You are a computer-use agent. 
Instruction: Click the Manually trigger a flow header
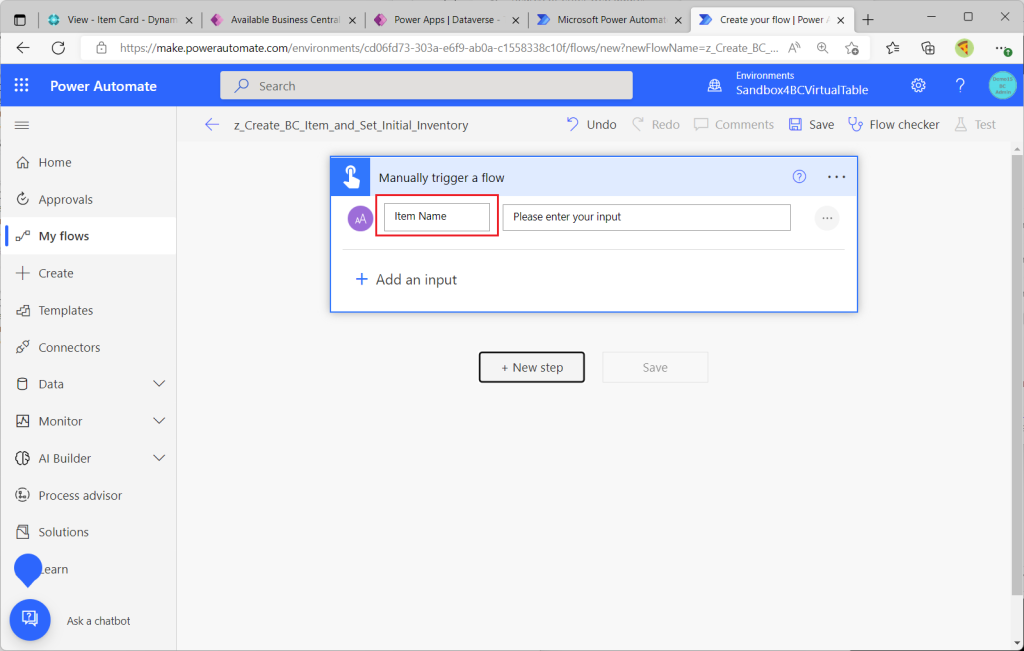click(x=594, y=177)
